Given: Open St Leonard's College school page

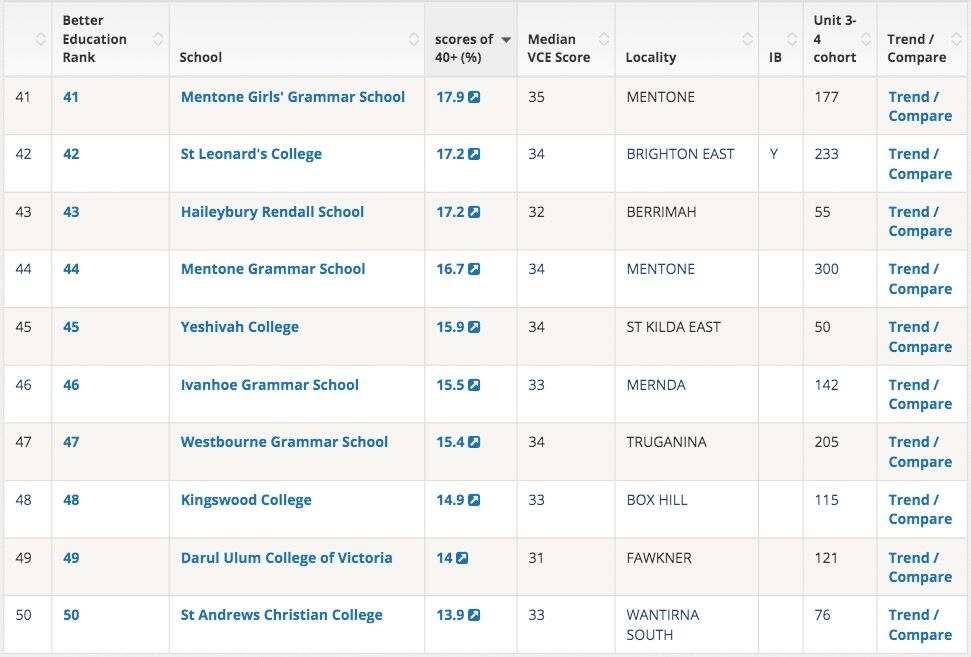Looking at the screenshot, I should tap(251, 154).
